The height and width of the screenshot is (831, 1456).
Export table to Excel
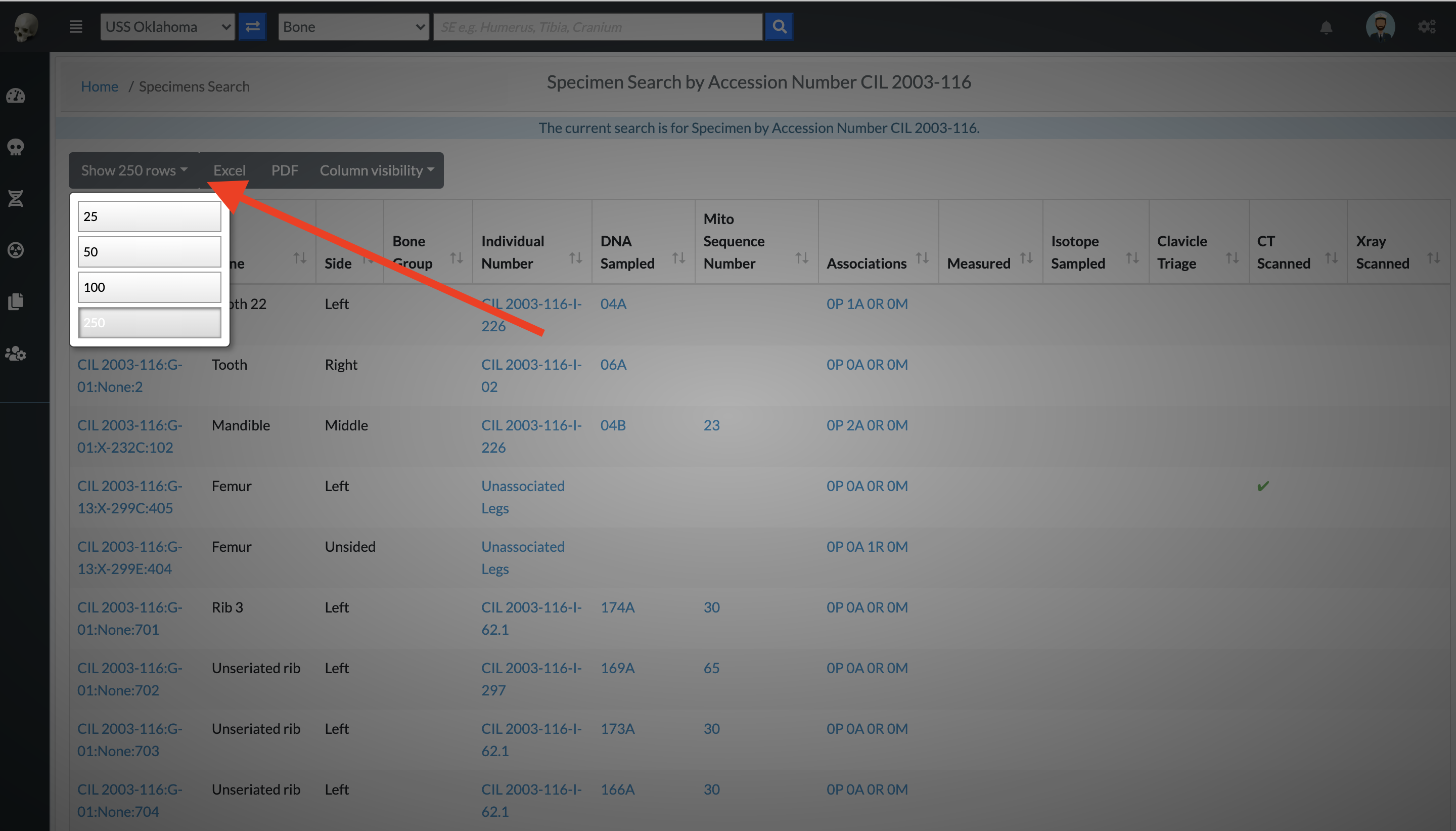pos(229,170)
